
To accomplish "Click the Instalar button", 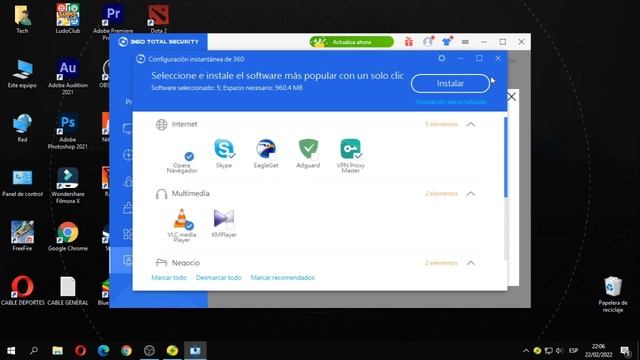I will pos(450,84).
